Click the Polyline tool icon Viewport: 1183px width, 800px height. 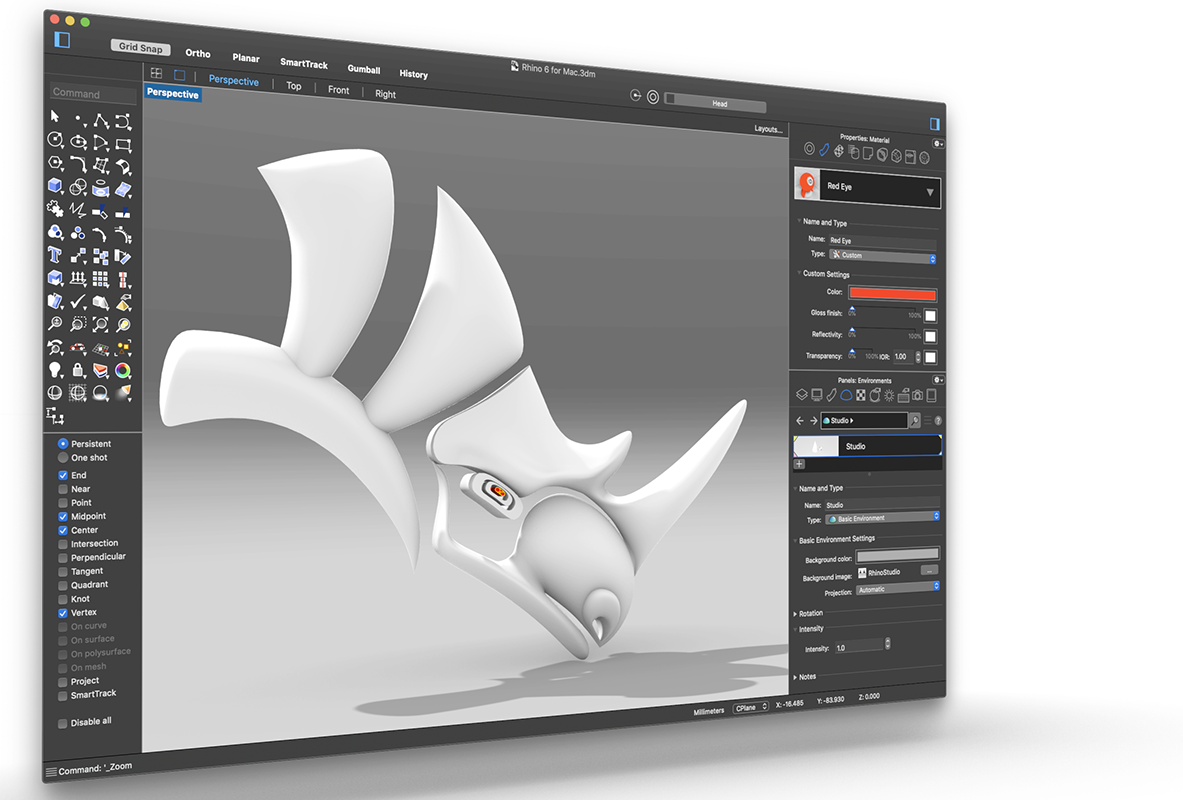101,120
